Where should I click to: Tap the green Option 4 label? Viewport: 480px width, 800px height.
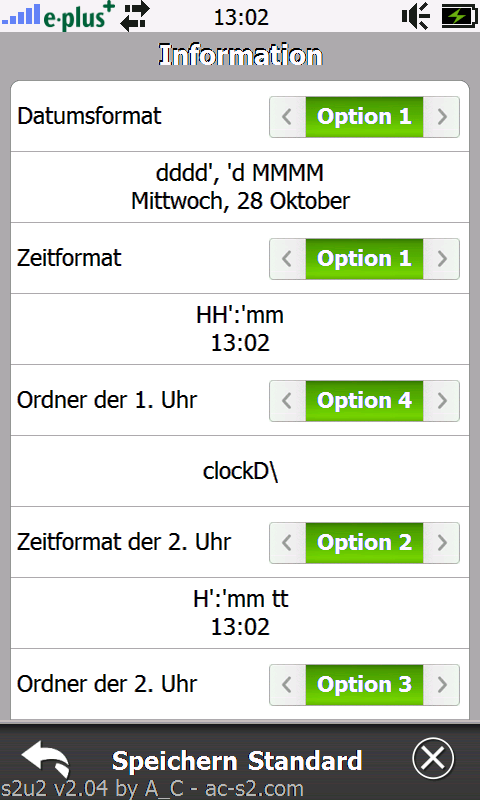[364, 401]
